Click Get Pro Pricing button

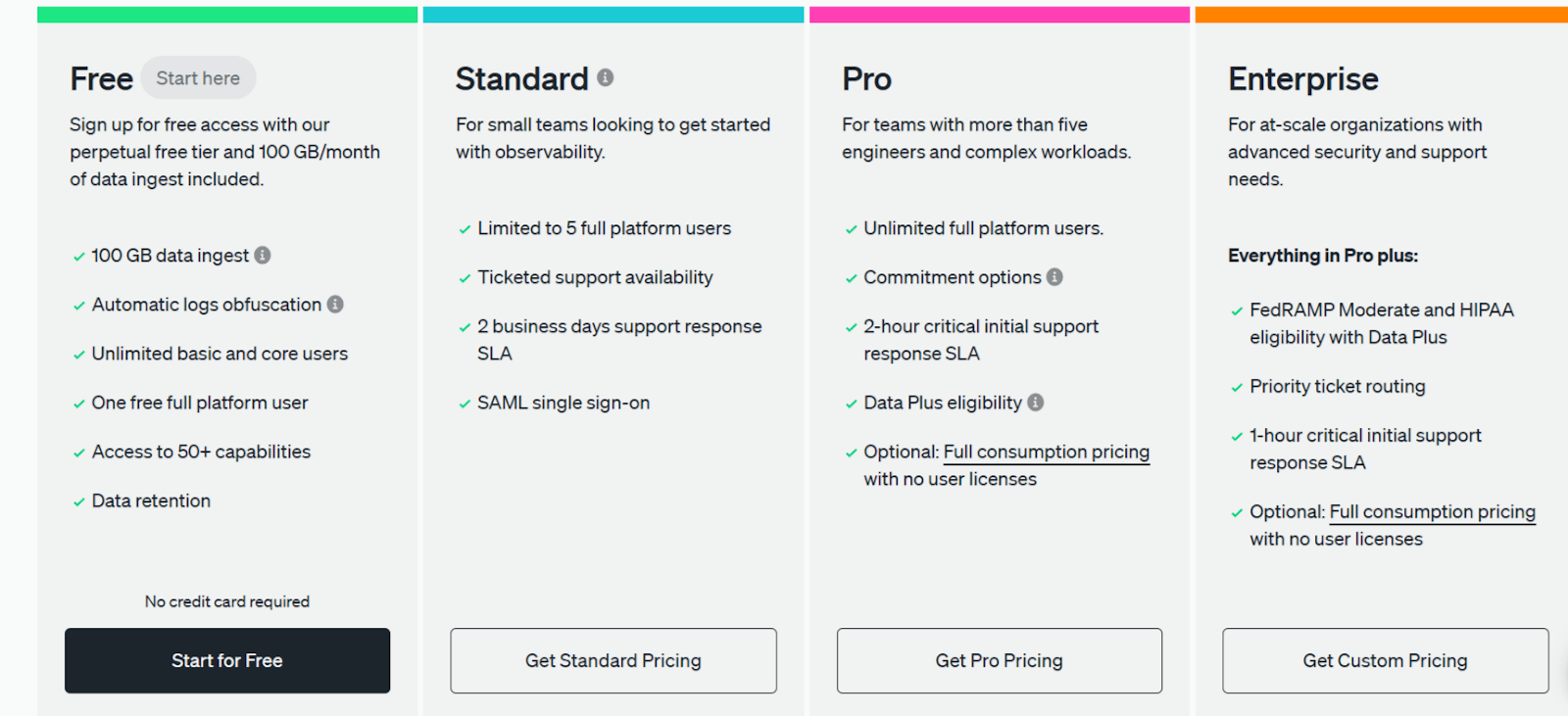999,661
